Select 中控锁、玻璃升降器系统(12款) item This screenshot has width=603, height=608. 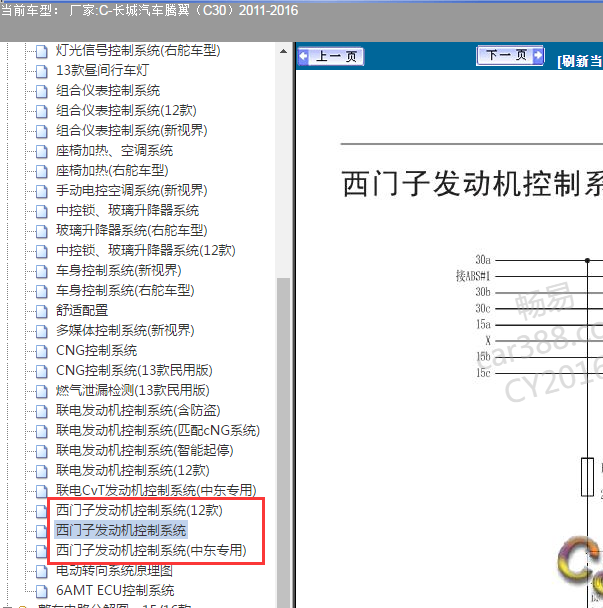click(146, 250)
